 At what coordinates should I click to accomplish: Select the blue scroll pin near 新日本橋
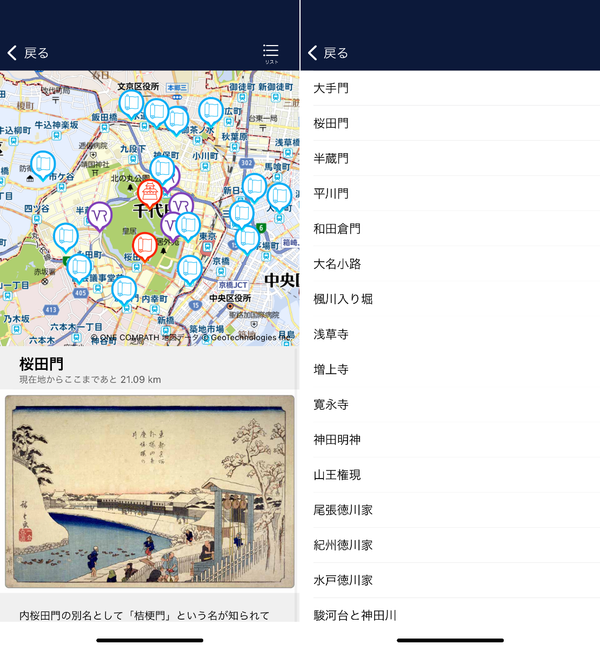254,188
